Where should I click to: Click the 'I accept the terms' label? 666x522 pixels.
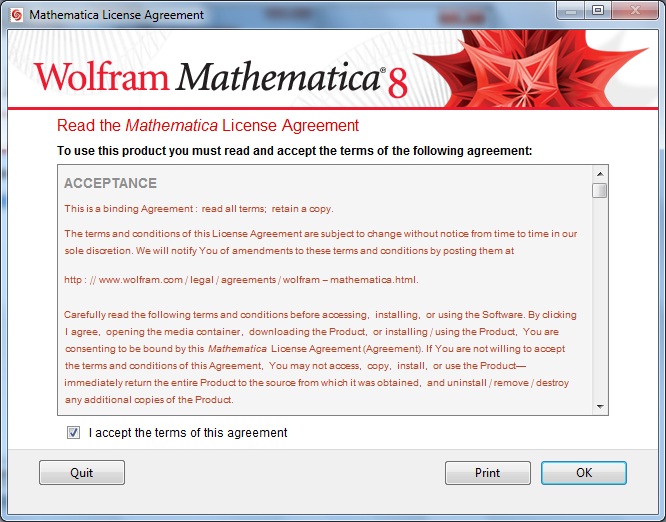(188, 433)
